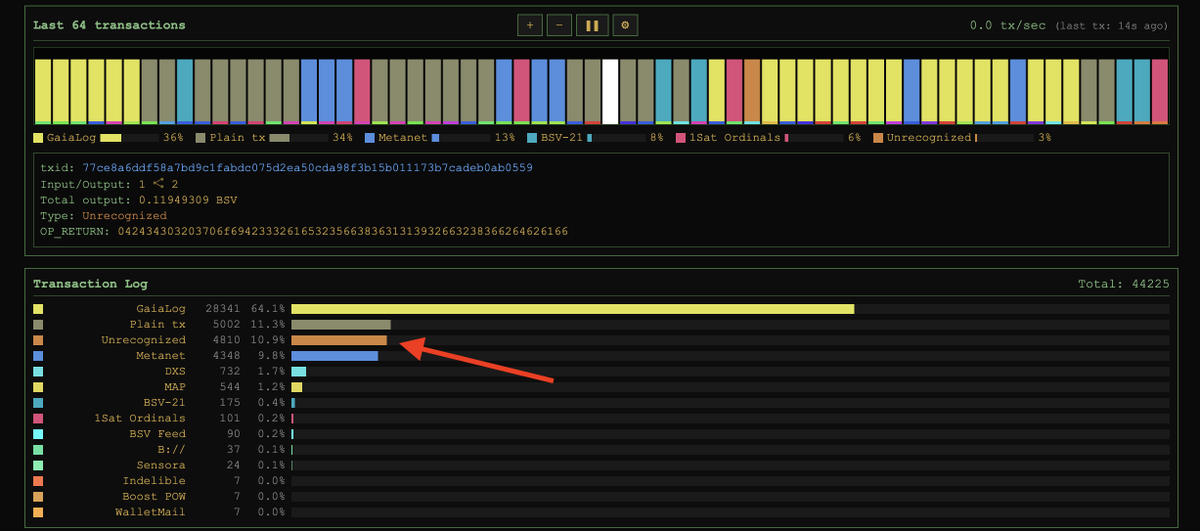Click the BSV Feed color swatch
Viewport: 1200px width, 531px height.
[x=38, y=434]
